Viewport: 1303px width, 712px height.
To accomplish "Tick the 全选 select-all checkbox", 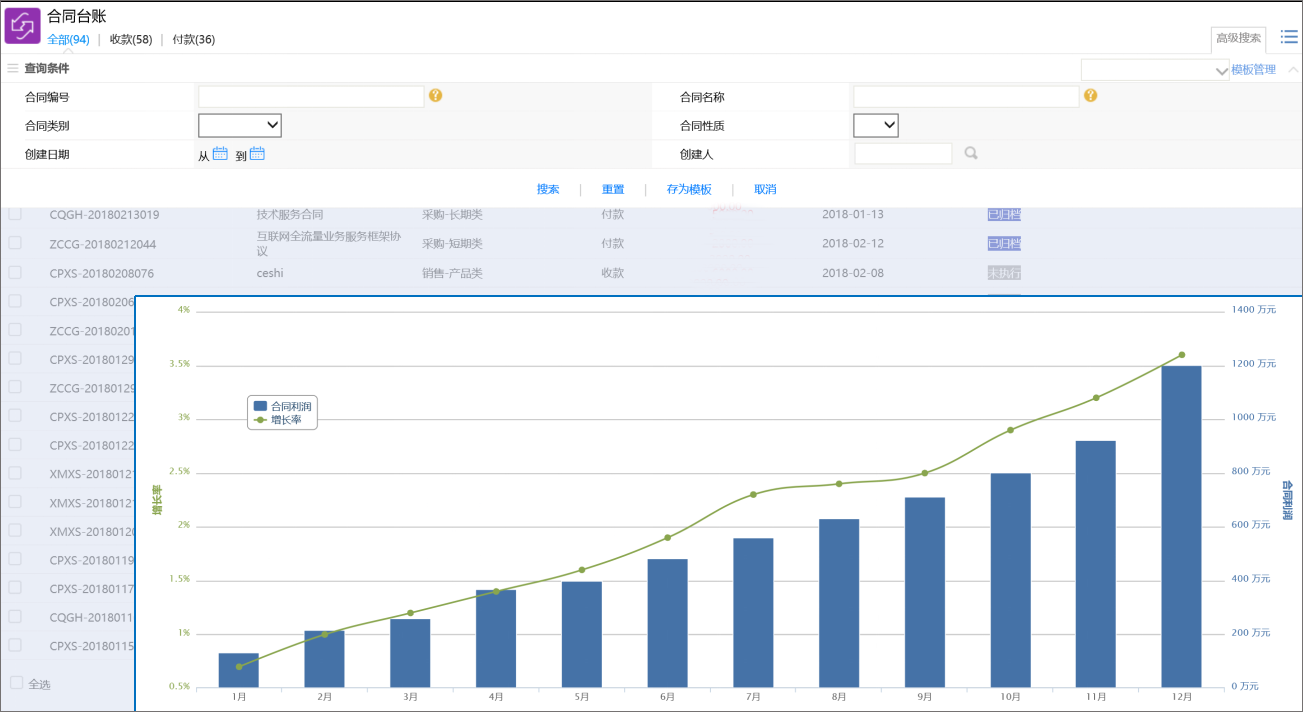I will click(x=16, y=683).
